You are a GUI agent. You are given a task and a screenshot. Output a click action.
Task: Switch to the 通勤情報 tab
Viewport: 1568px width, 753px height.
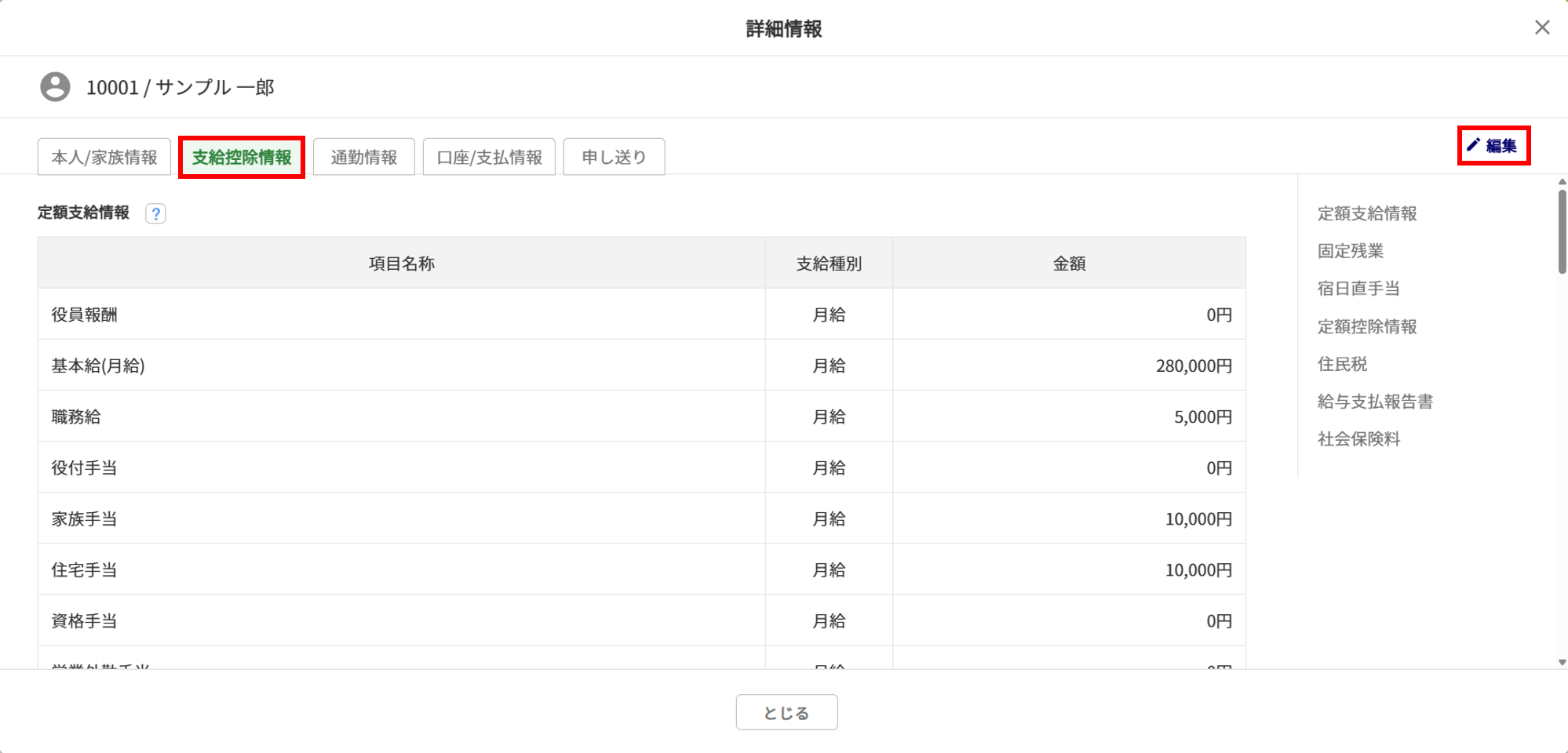pyautogui.click(x=363, y=157)
